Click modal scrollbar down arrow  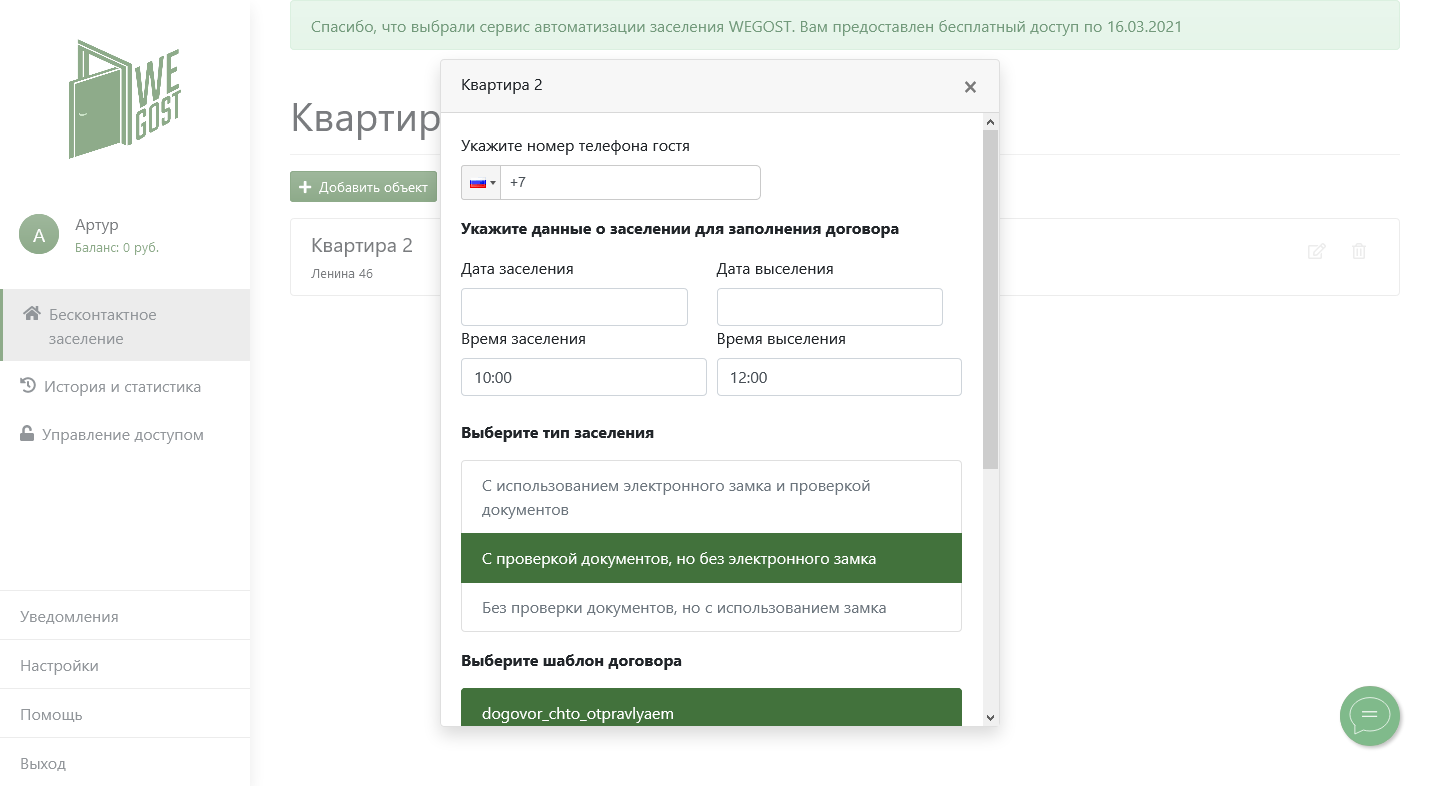[990, 717]
